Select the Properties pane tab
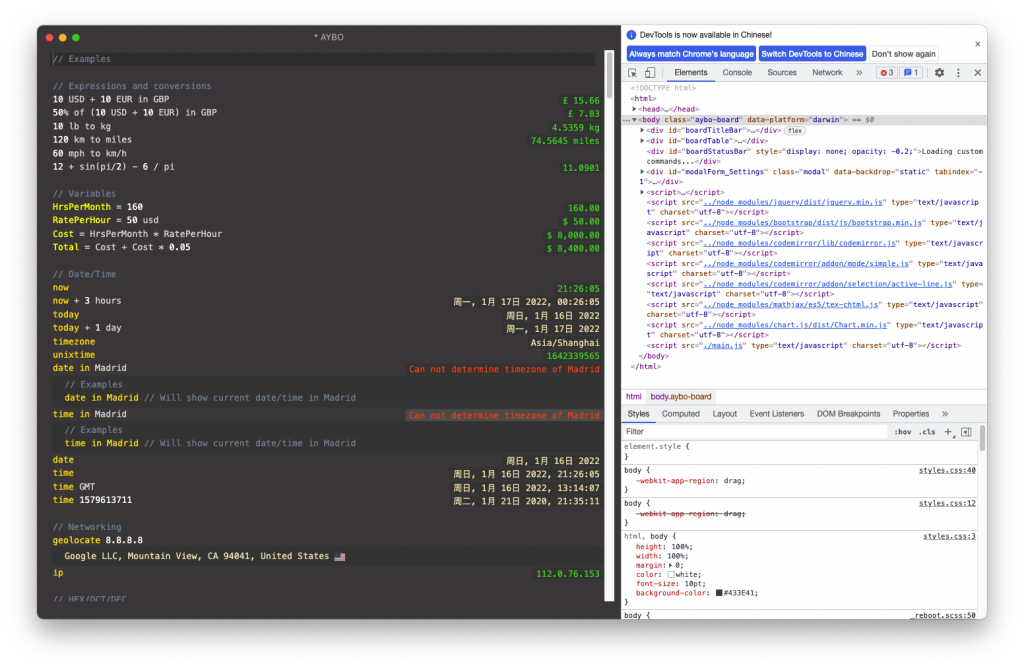 [910, 414]
